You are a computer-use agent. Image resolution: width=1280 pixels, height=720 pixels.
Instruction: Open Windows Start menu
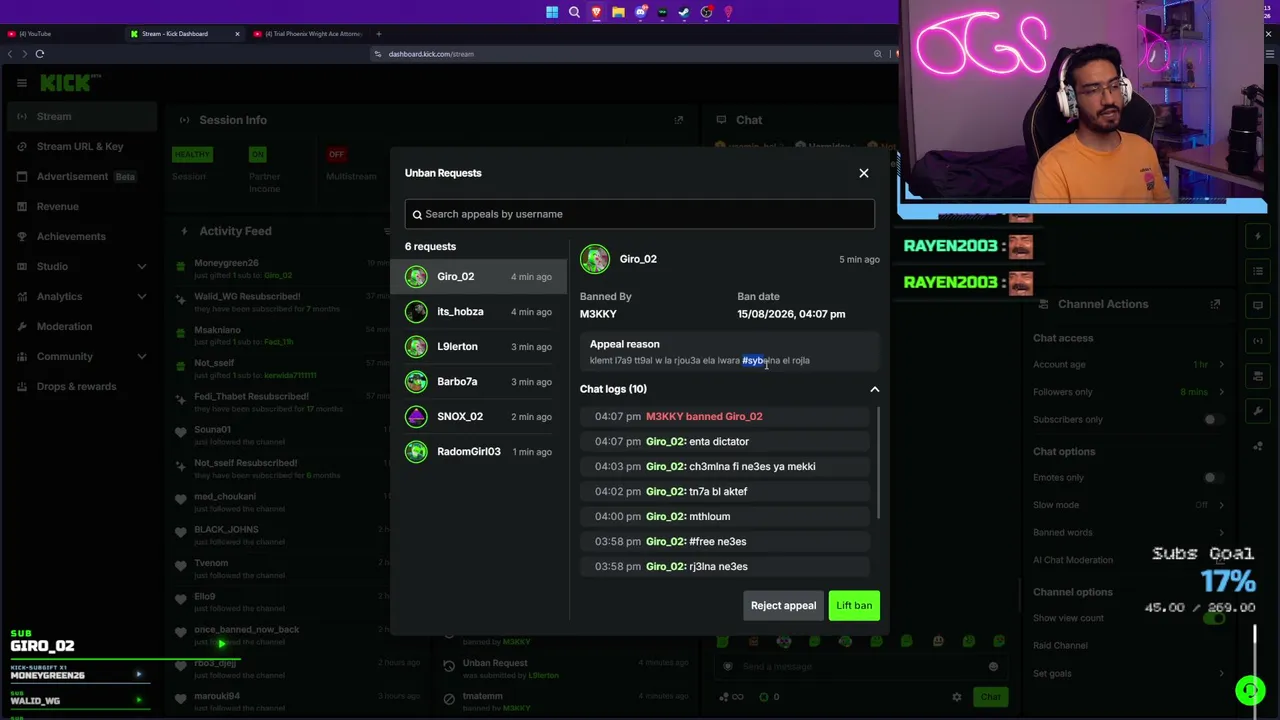click(552, 12)
